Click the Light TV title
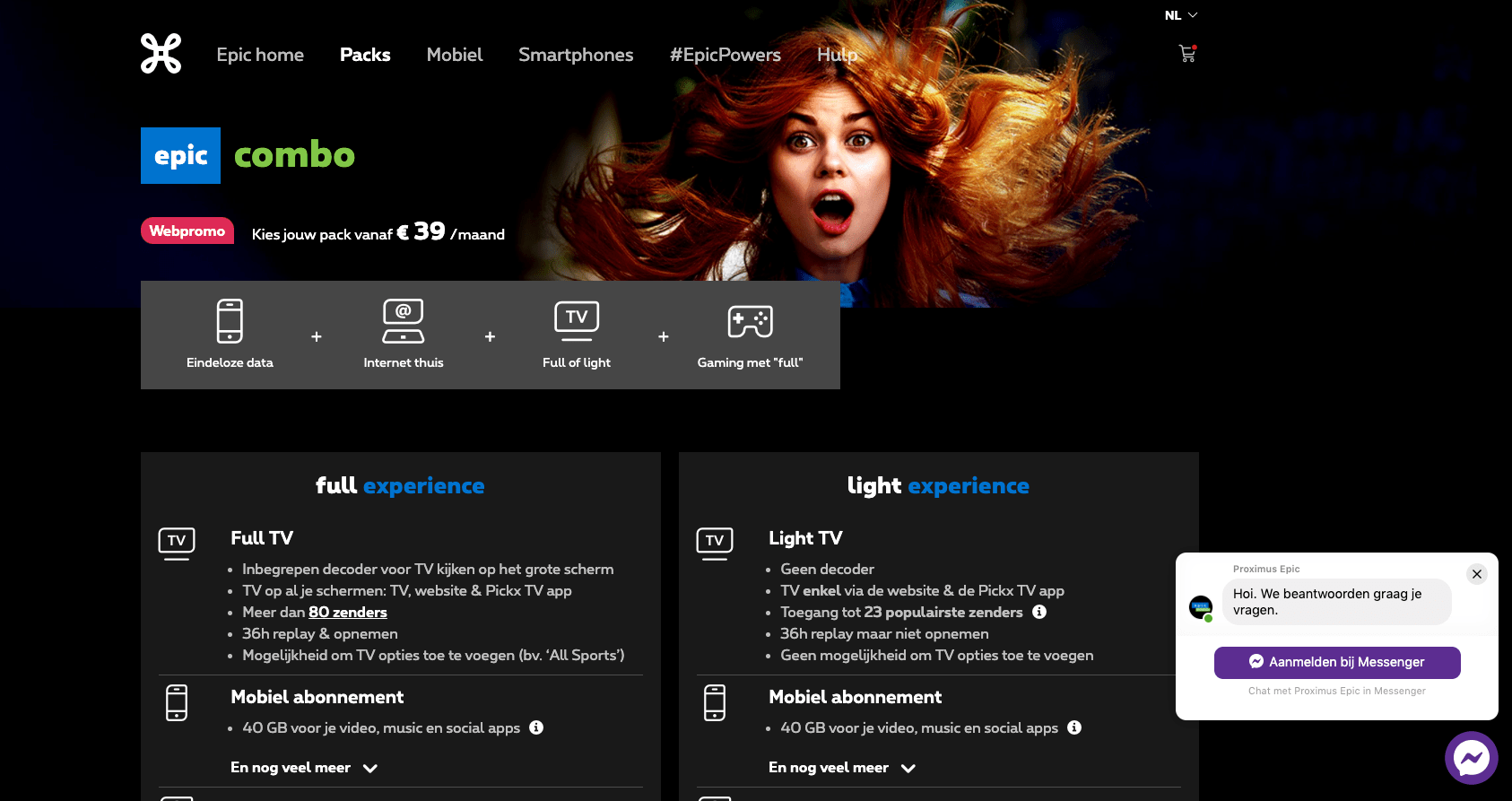 click(805, 538)
